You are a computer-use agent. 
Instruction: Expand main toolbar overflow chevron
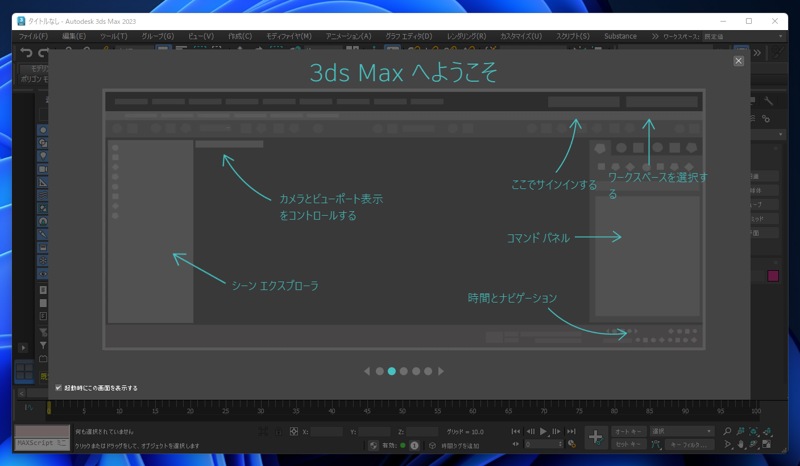[x=757, y=53]
